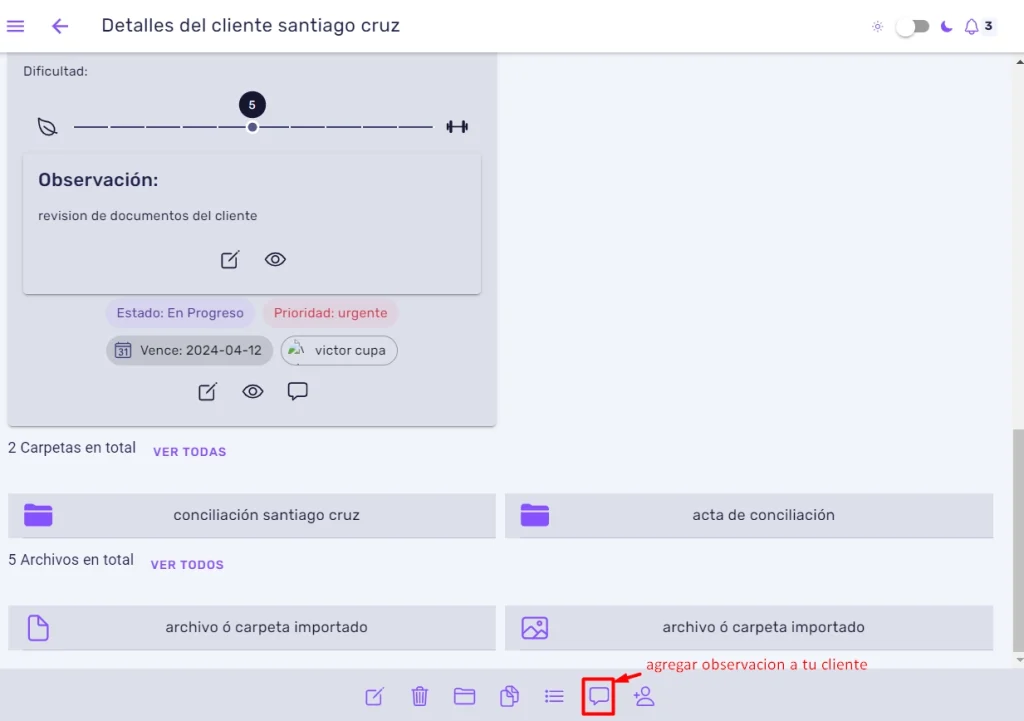This screenshot has height=721, width=1024.
Task: Click the scrollbar down arrow
Action: (x=1019, y=660)
